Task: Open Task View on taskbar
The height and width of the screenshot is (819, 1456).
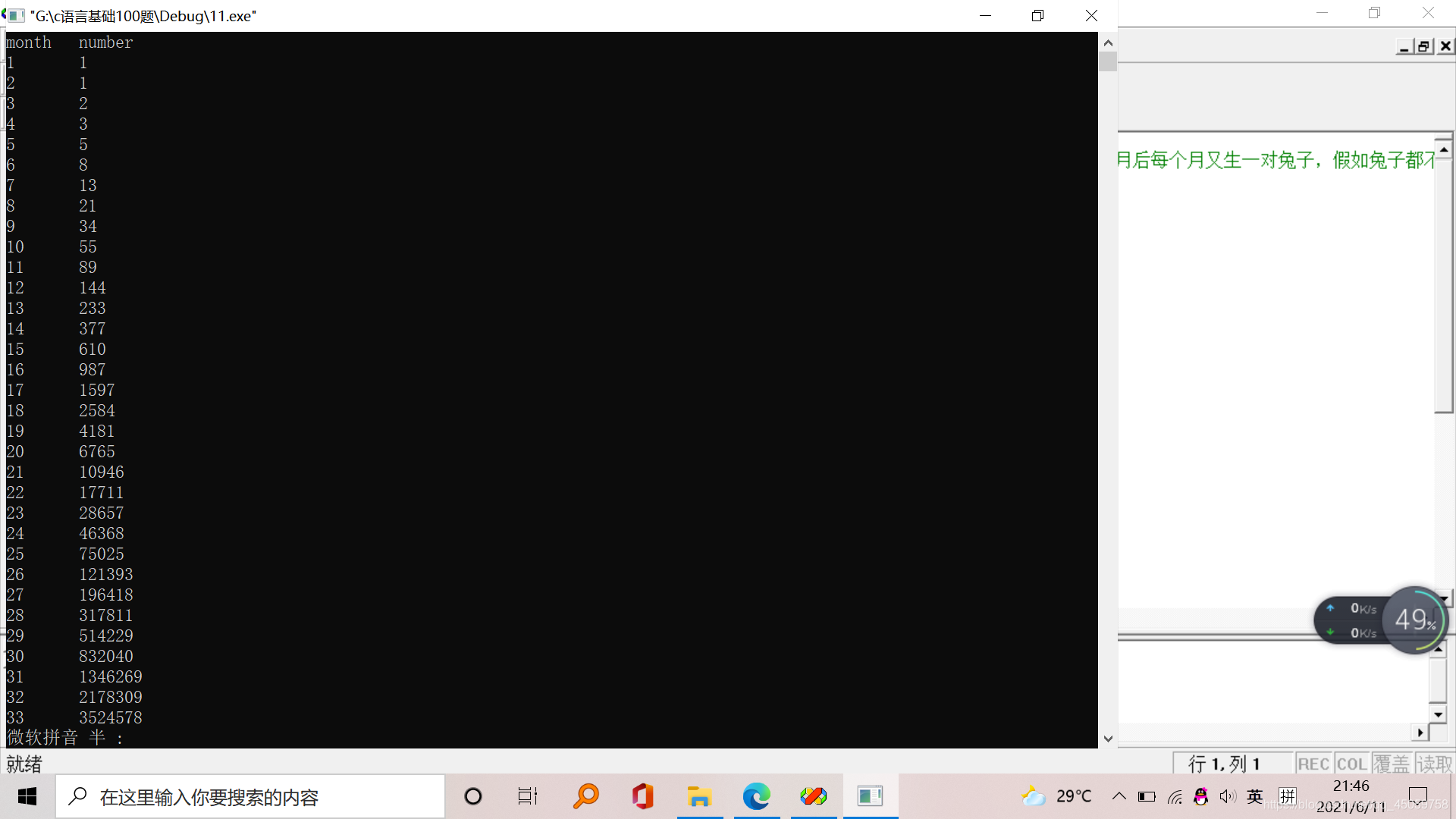Action: click(x=528, y=796)
